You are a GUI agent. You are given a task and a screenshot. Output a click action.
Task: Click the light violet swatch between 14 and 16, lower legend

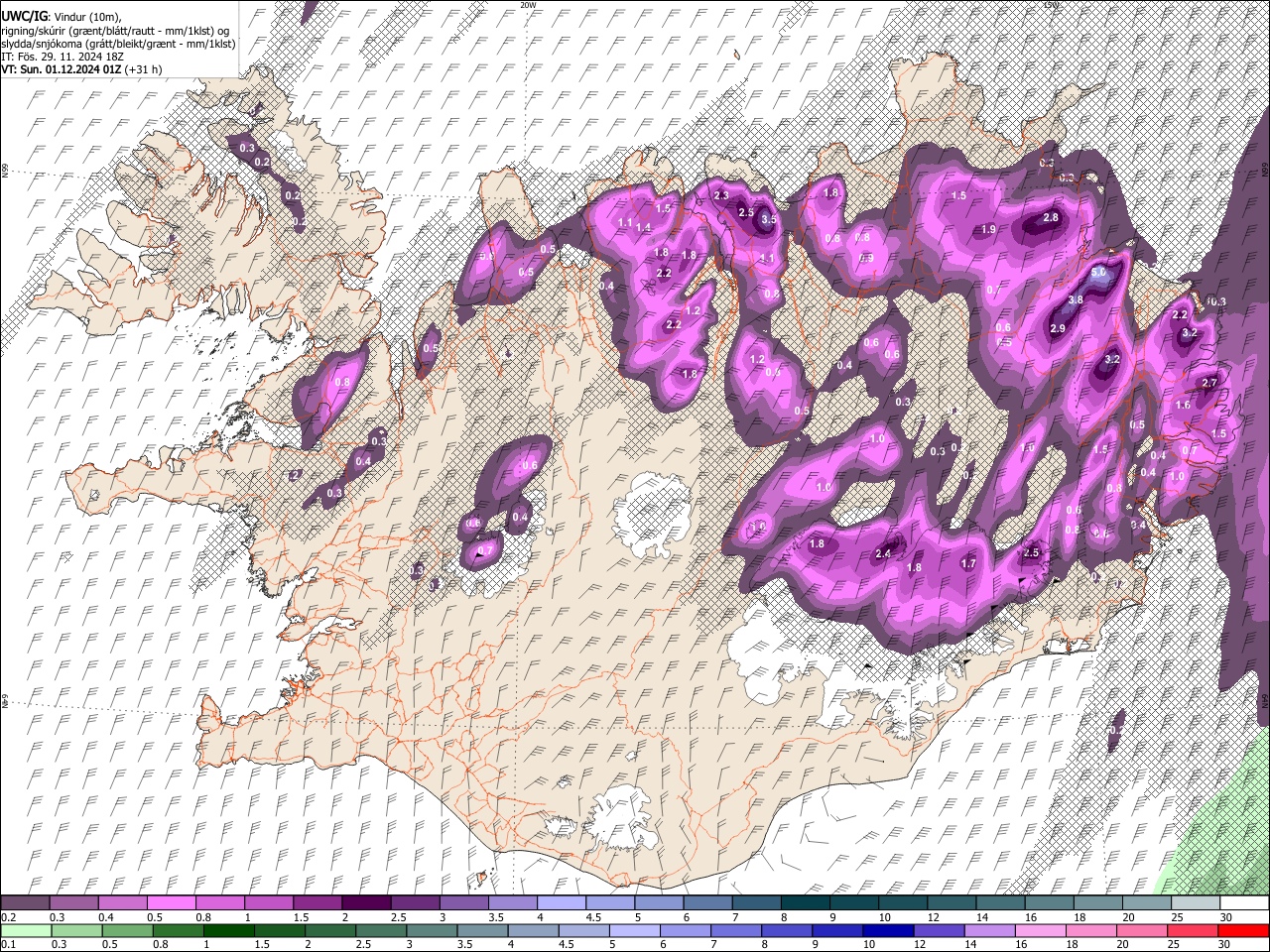[x=989, y=930]
